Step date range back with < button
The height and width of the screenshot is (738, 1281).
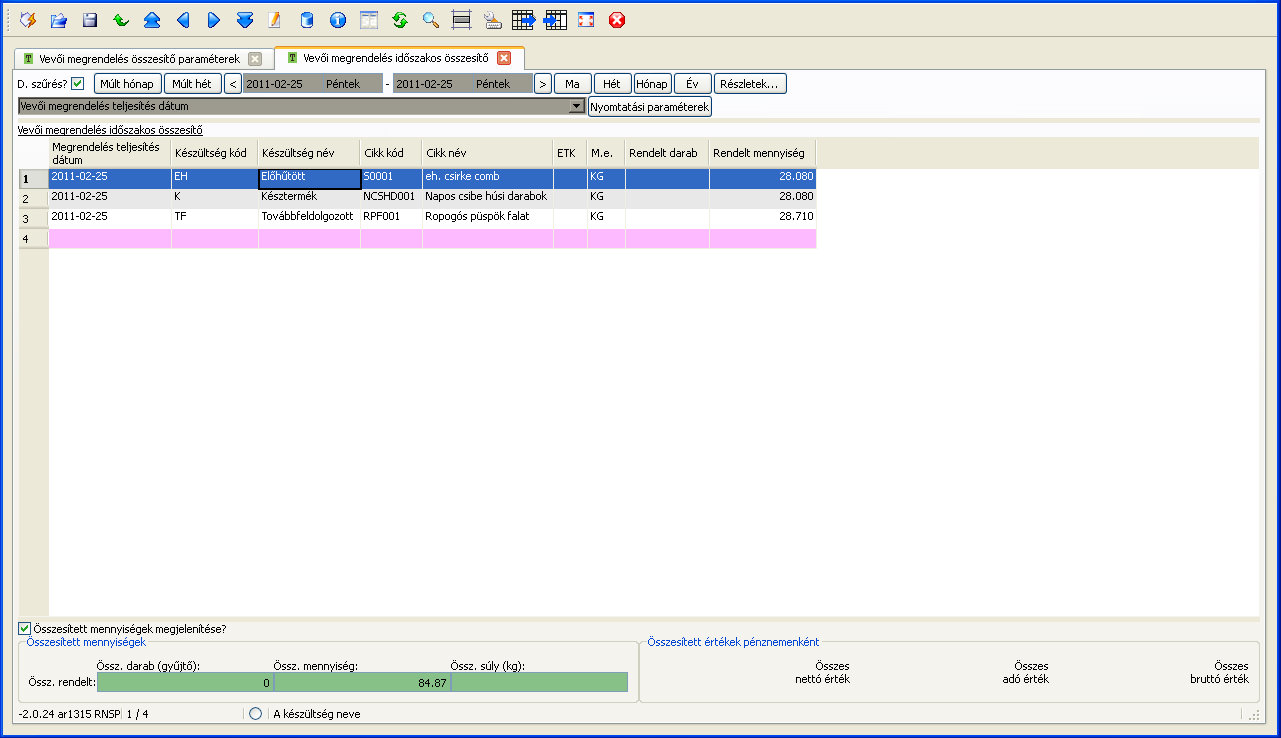(233, 84)
